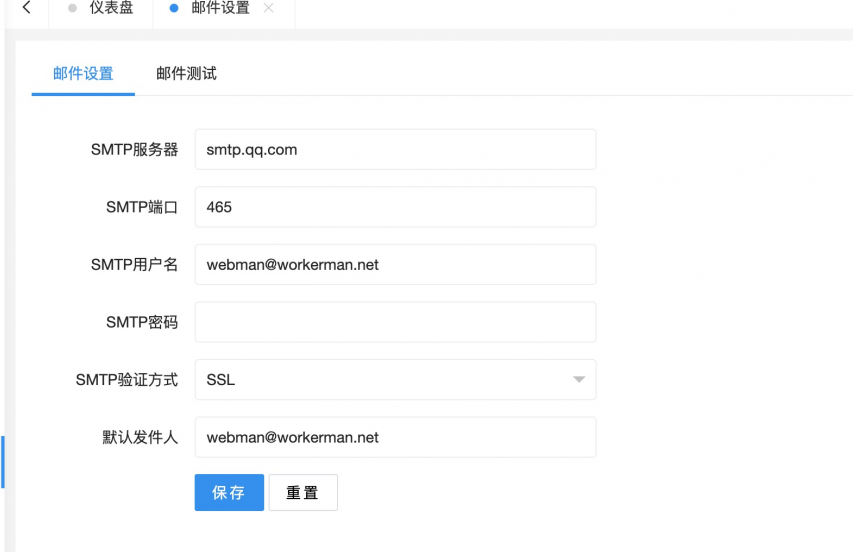Save settings with the 保存 button
The height and width of the screenshot is (552, 853).
229,493
